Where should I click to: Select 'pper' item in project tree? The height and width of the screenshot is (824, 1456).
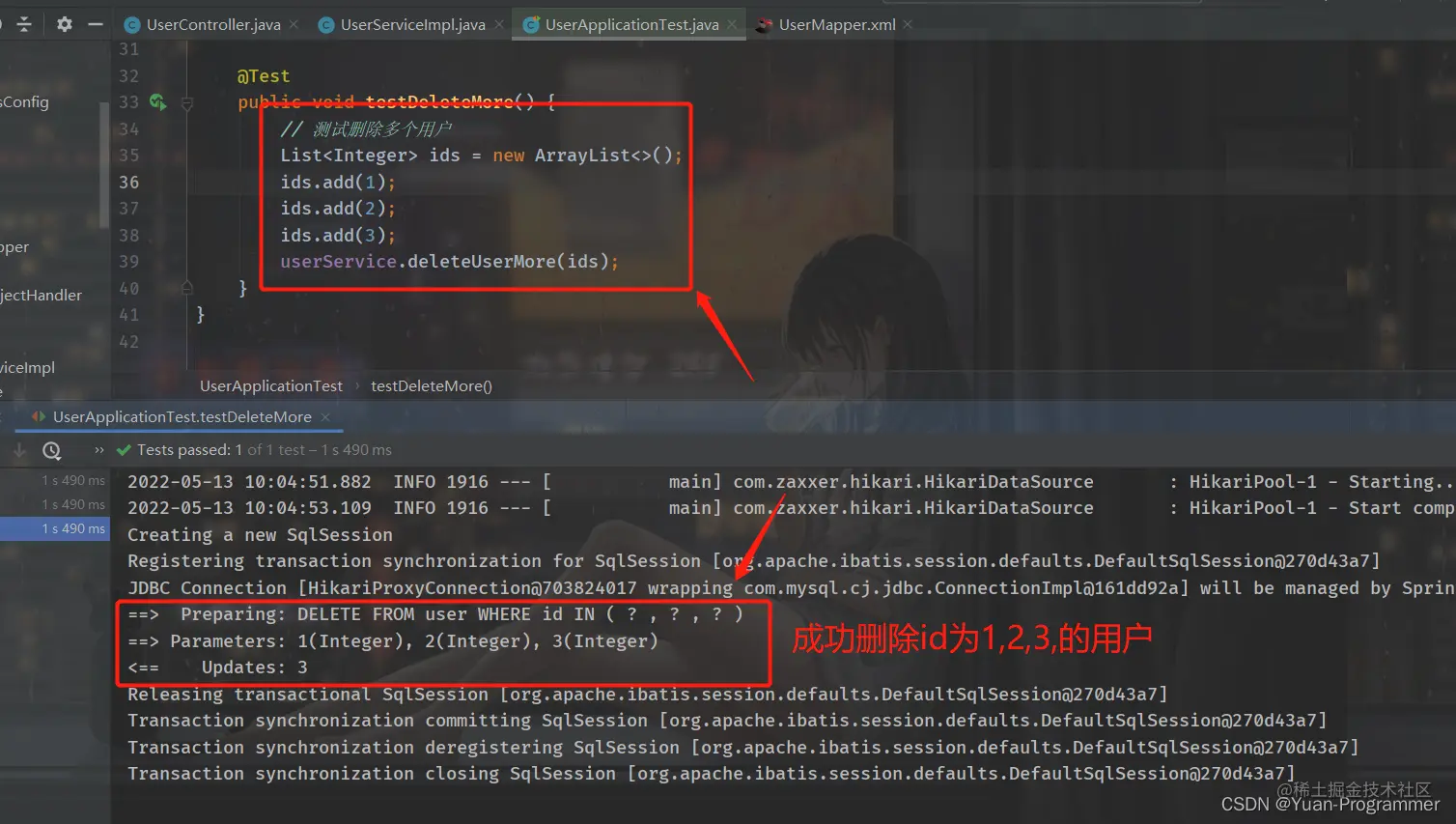pos(14,247)
